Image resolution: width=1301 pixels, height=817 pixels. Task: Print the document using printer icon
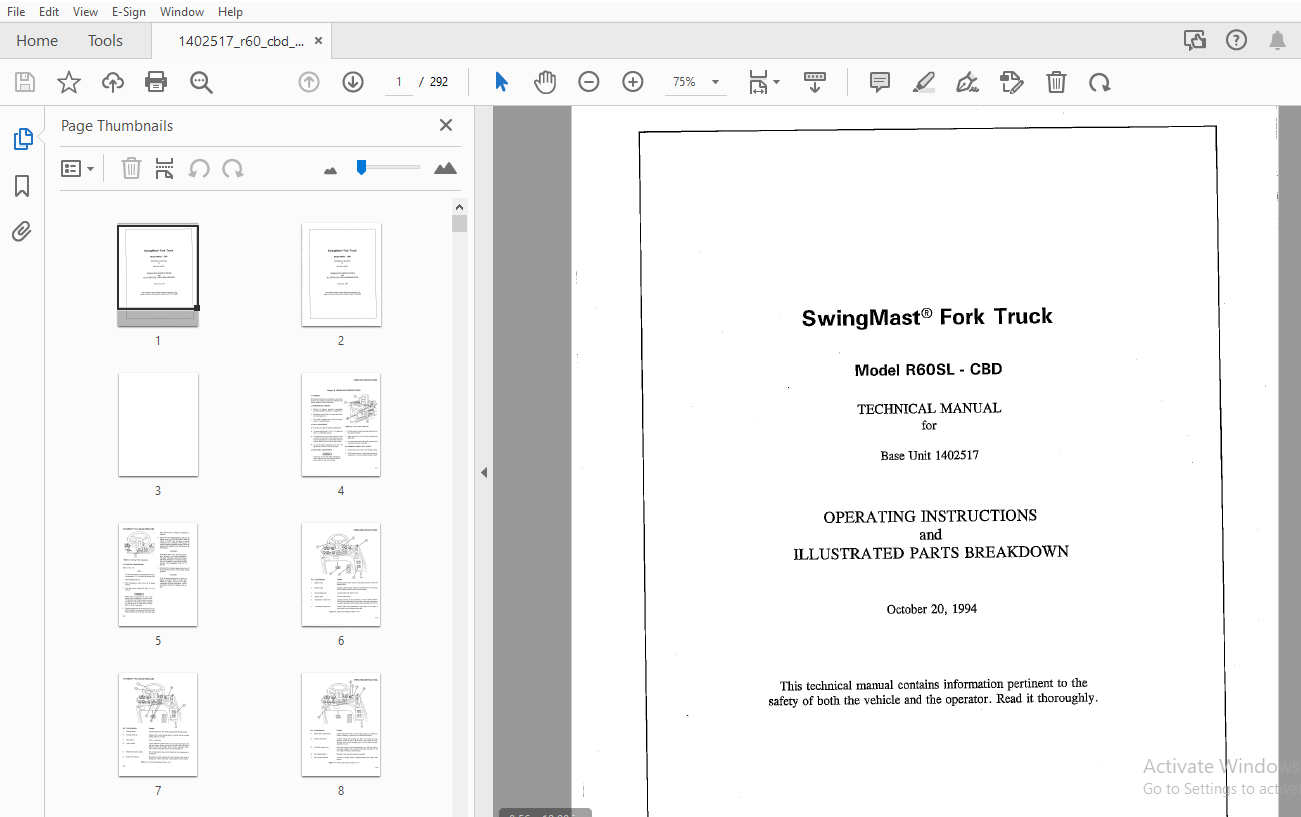pos(156,82)
